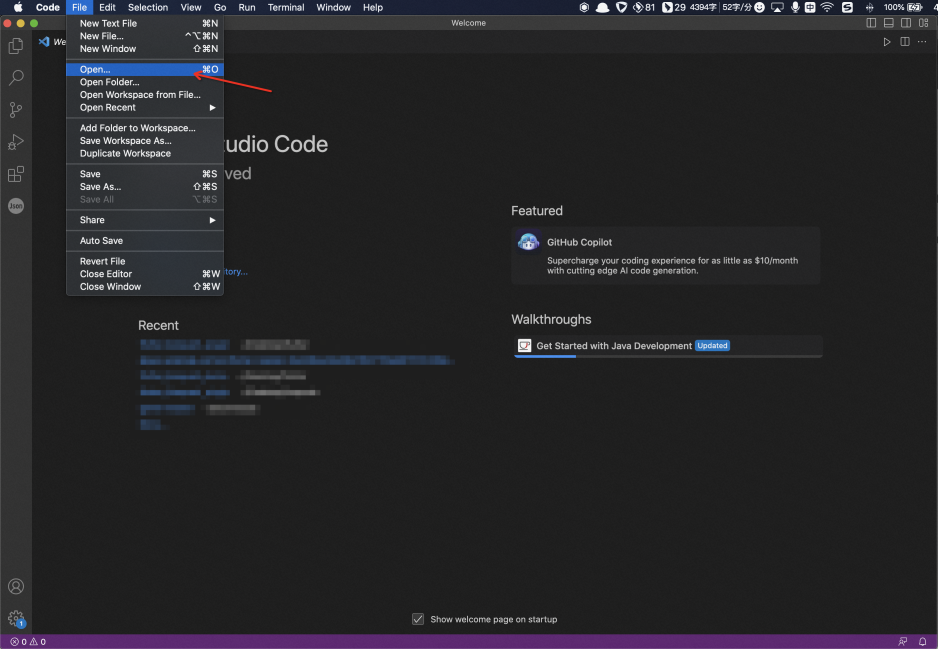Click the Run play icon in editor toolbar

(x=887, y=42)
